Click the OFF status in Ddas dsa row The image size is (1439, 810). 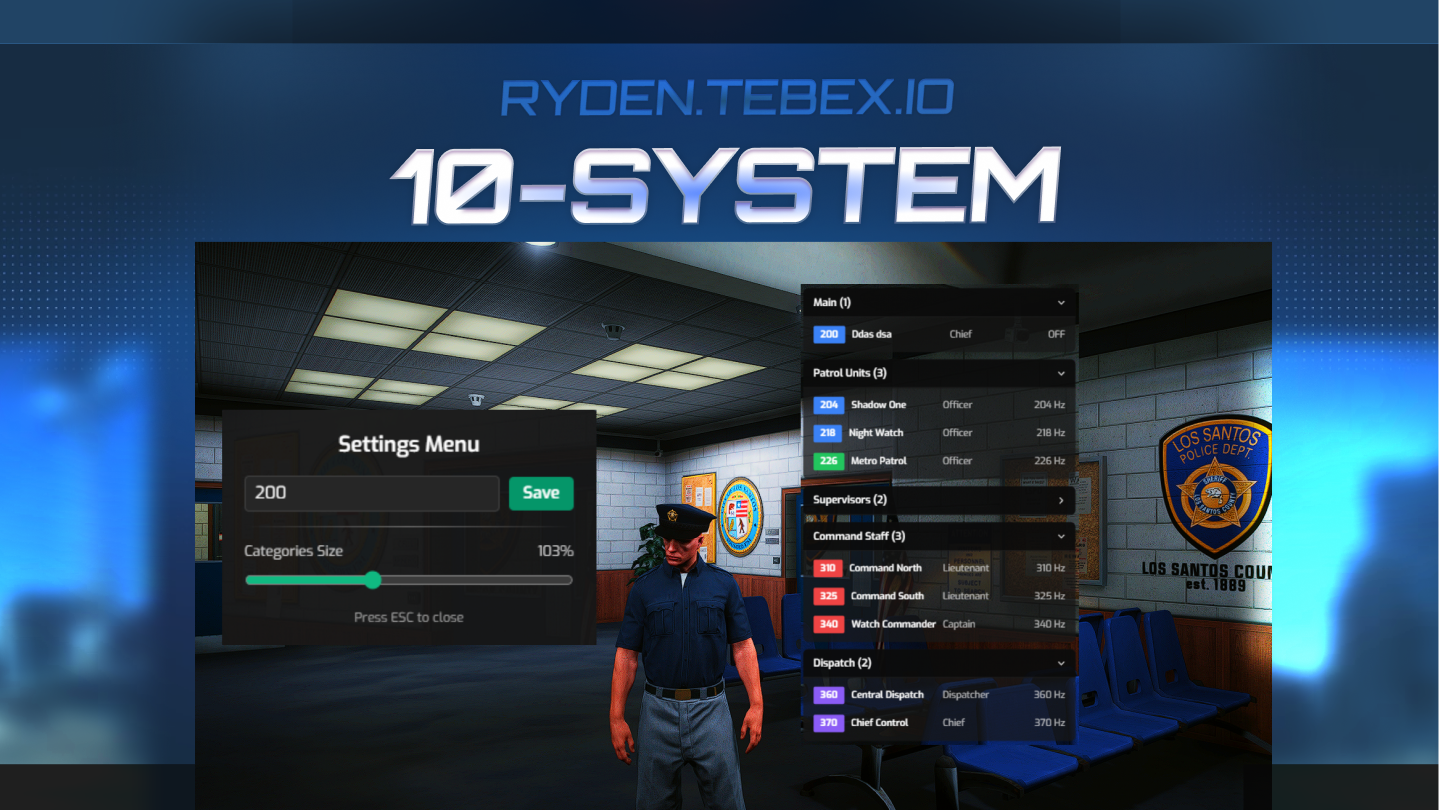tap(1056, 334)
